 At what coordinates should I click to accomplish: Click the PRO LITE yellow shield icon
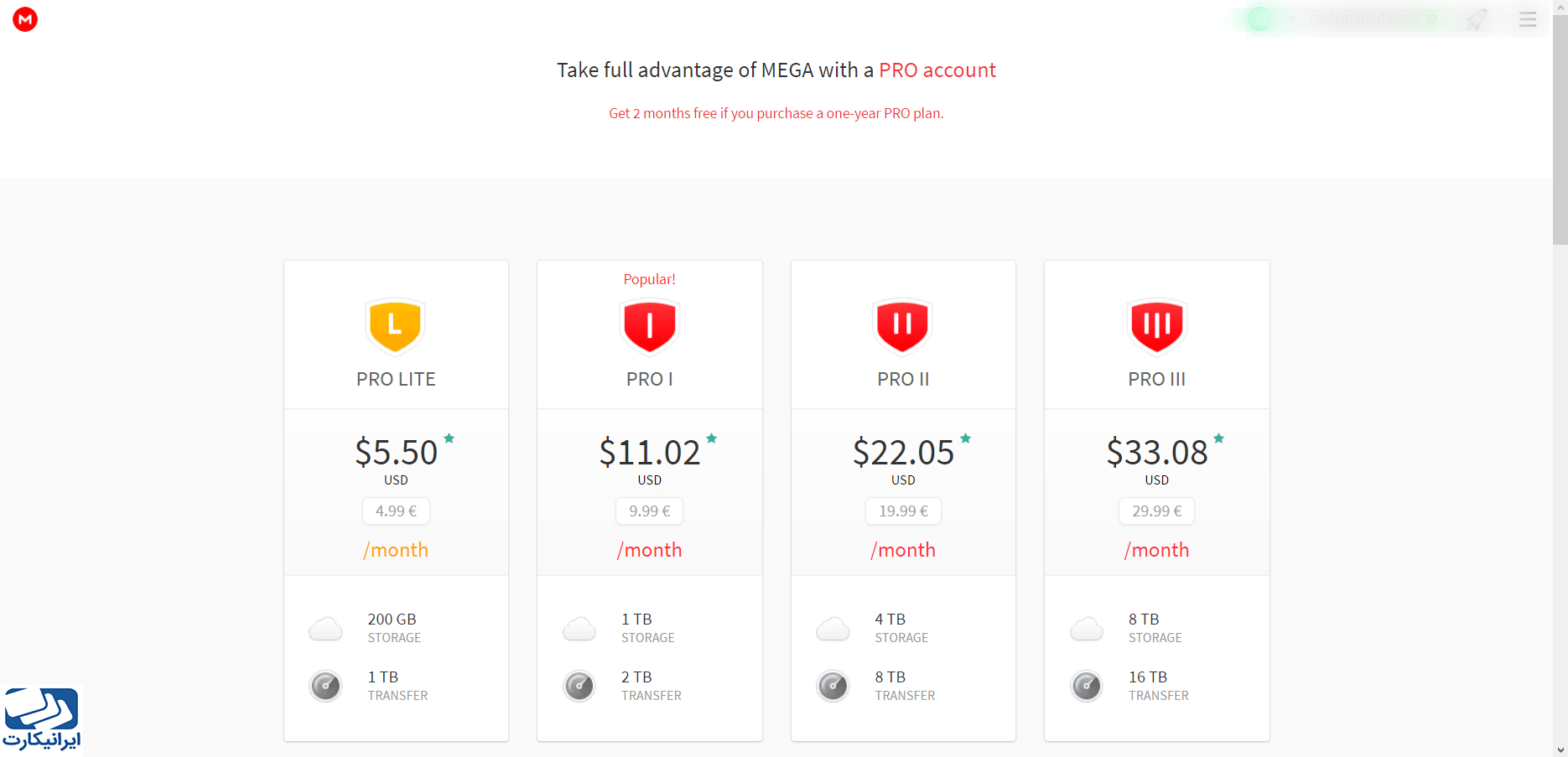pyautogui.click(x=396, y=325)
